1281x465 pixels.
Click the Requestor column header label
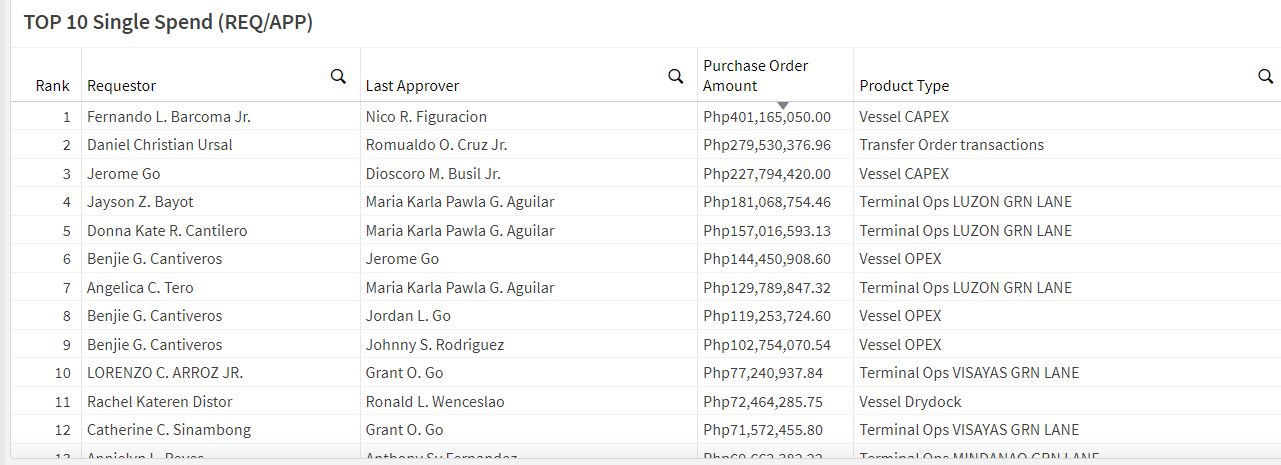pos(122,86)
